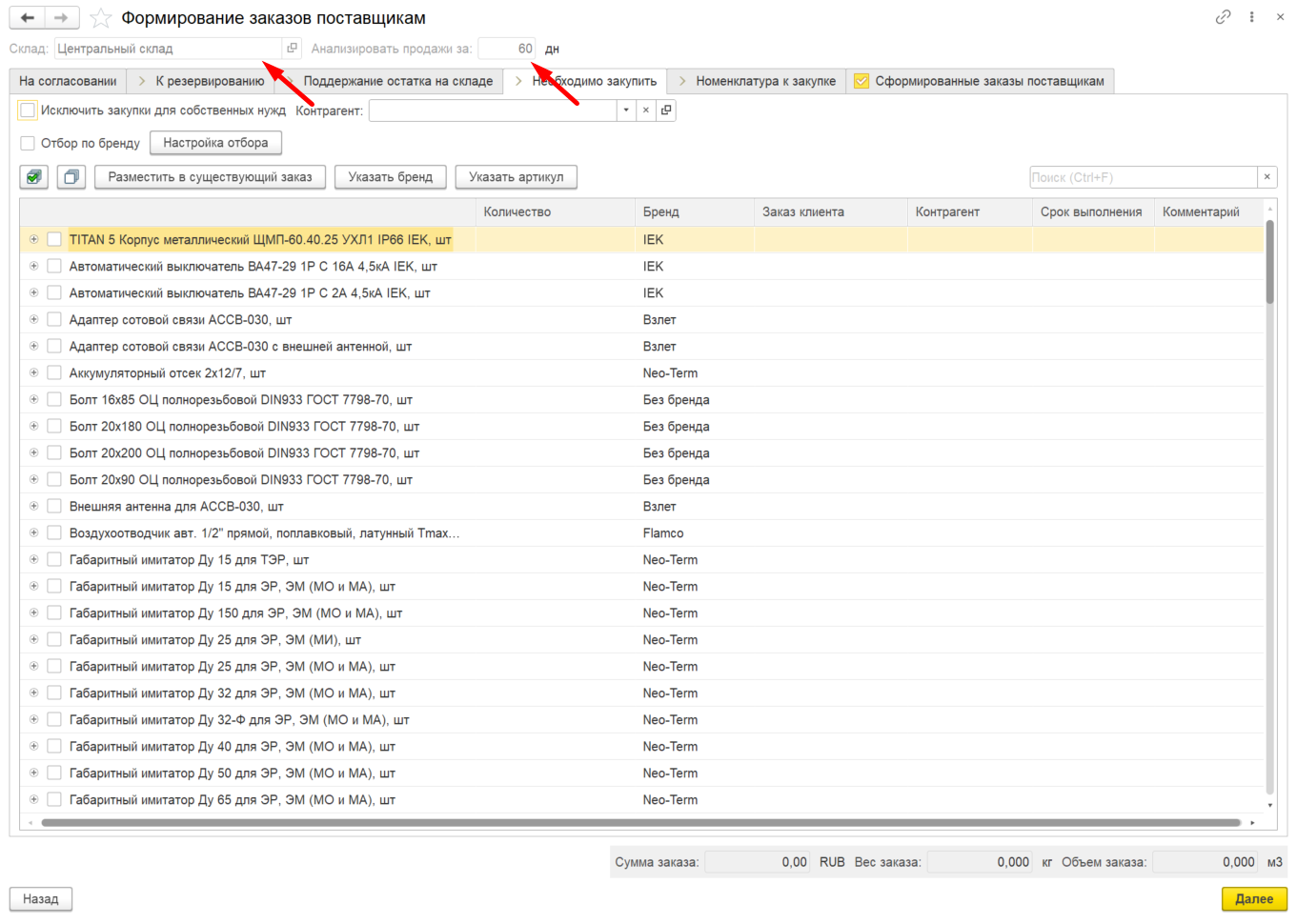This screenshot has height=924, width=1297.
Task: Click the Назад button
Action: tap(41, 899)
